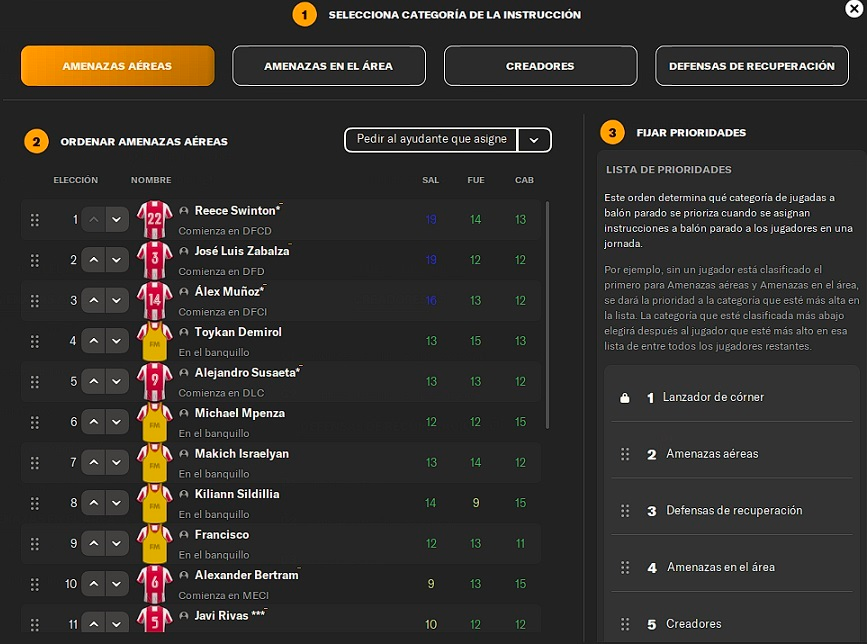Viewport: 867px width, 644px height.
Task: Move José Luis Zabalza up one position
Action: pos(93,260)
